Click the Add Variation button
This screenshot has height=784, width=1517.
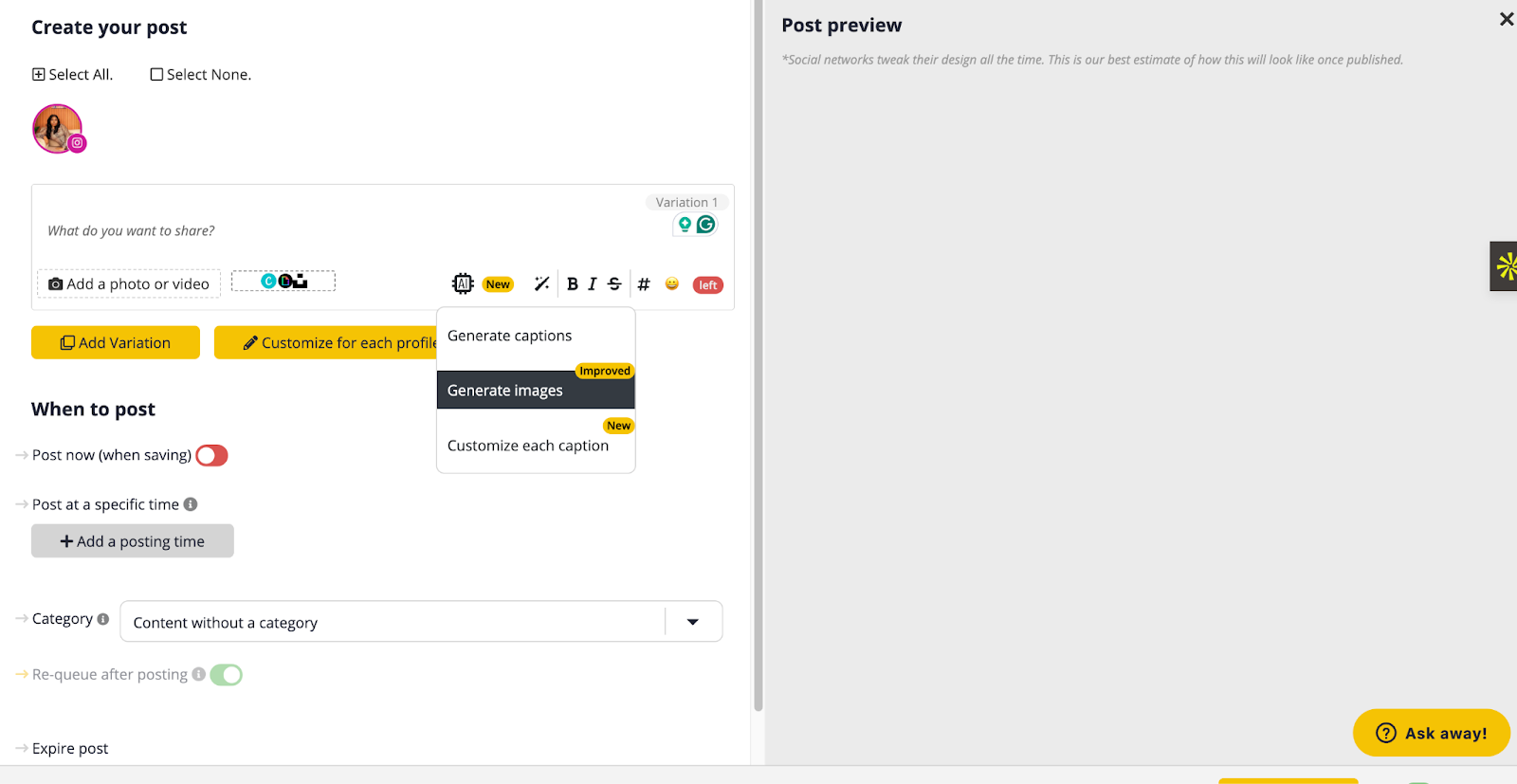116,343
